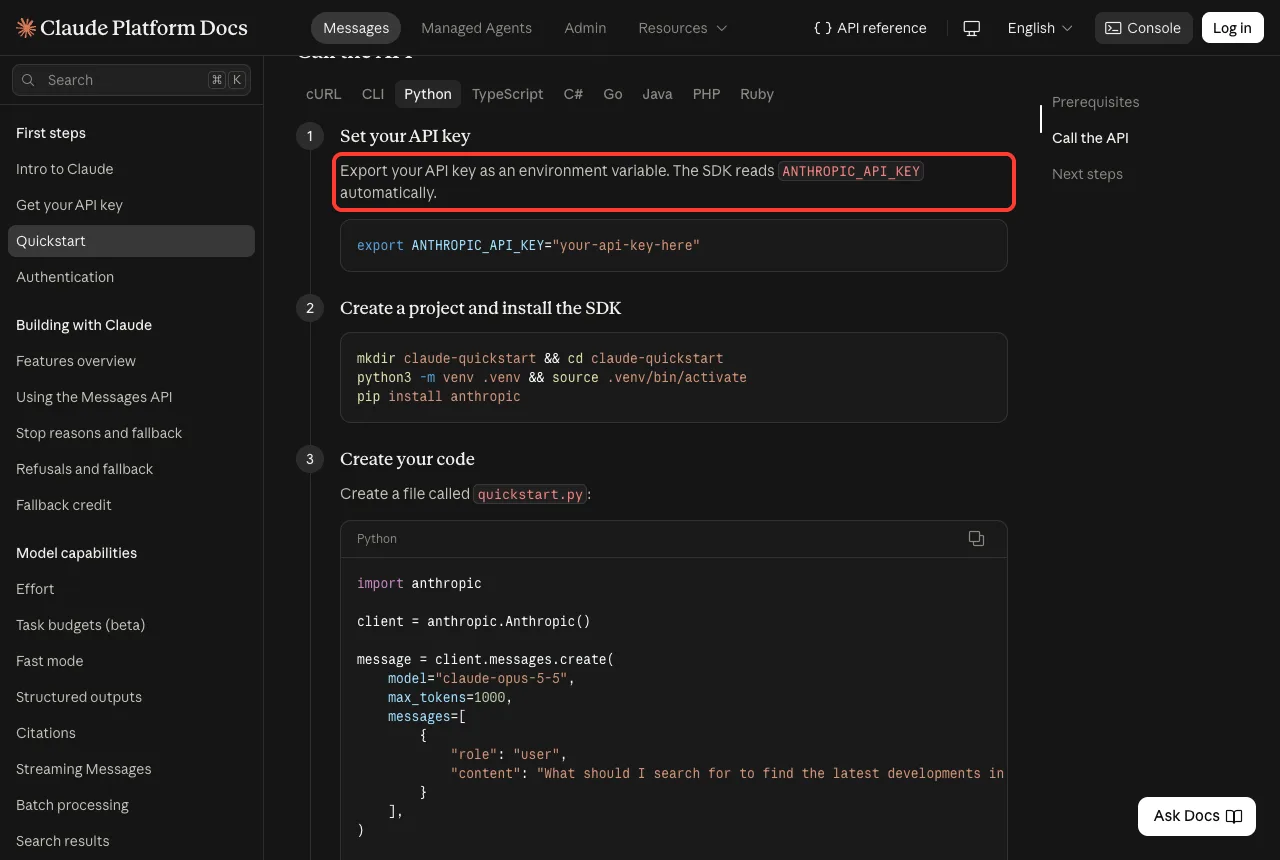Go to the Authentication page
This screenshot has width=1280, height=860.
point(131,277)
